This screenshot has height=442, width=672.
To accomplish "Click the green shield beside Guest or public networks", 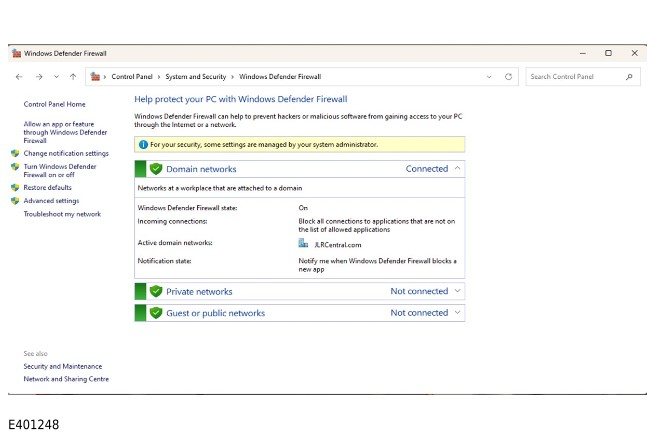I will coord(156,312).
